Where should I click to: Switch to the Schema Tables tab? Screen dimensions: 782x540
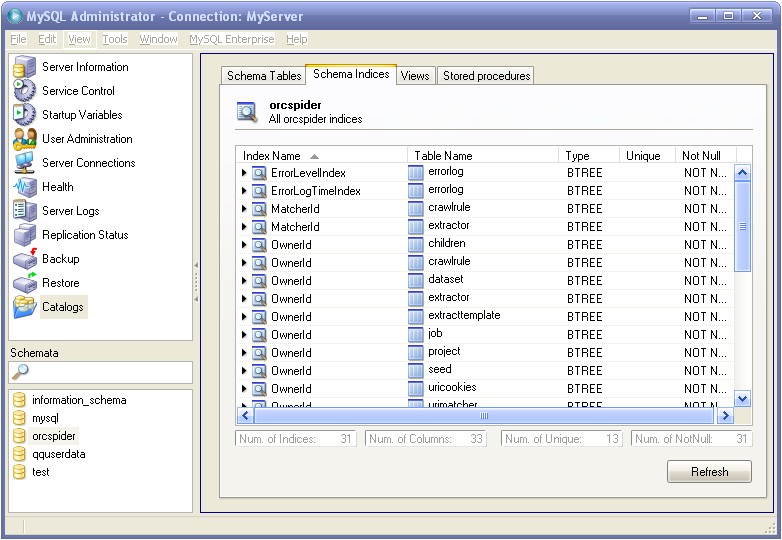pos(264,76)
